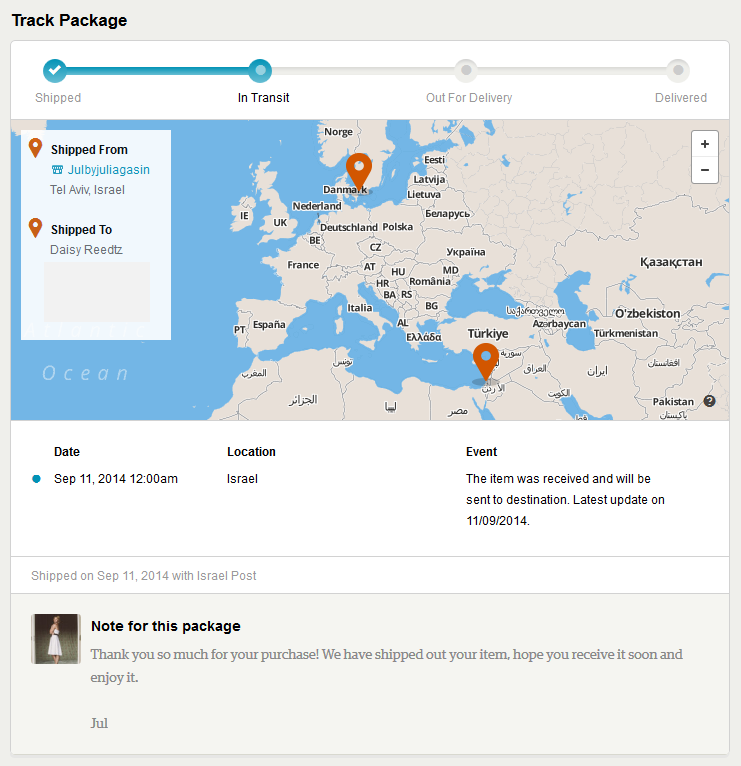Viewport: 741px width, 766px height.
Task: Click the Daisy Reedtz recipient name
Action: 86,250
